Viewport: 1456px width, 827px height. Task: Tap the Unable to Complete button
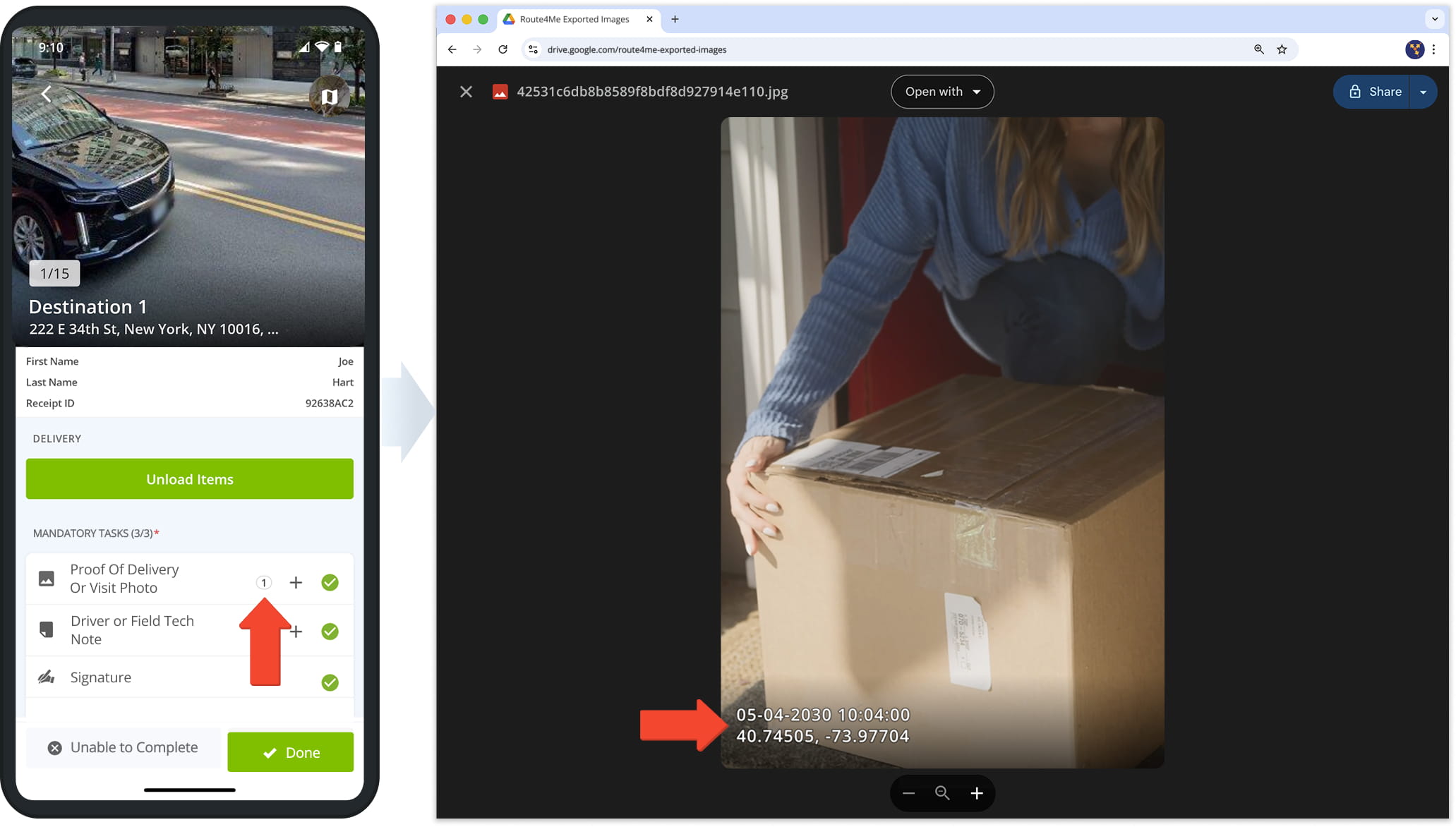click(124, 748)
